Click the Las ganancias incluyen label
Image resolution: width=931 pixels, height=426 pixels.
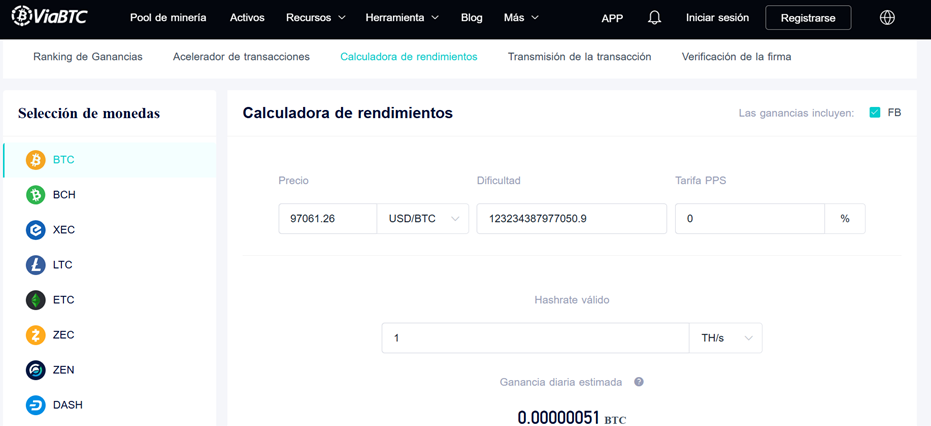(x=796, y=113)
